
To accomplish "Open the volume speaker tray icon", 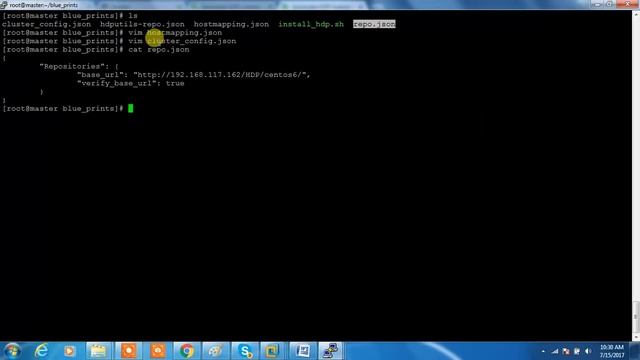I will 588,351.
